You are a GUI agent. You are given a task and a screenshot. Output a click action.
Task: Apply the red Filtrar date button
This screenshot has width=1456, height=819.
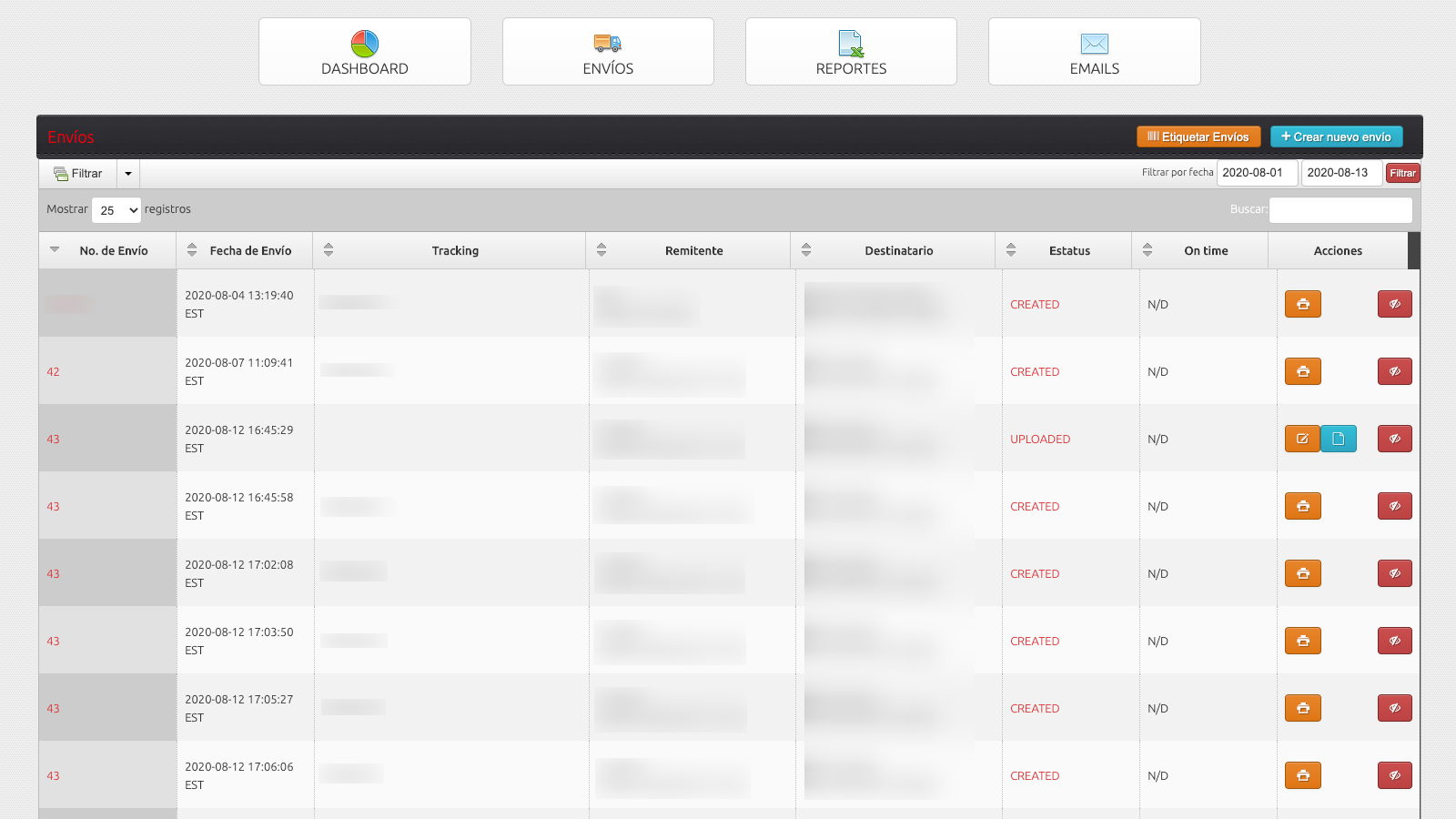(x=1402, y=173)
